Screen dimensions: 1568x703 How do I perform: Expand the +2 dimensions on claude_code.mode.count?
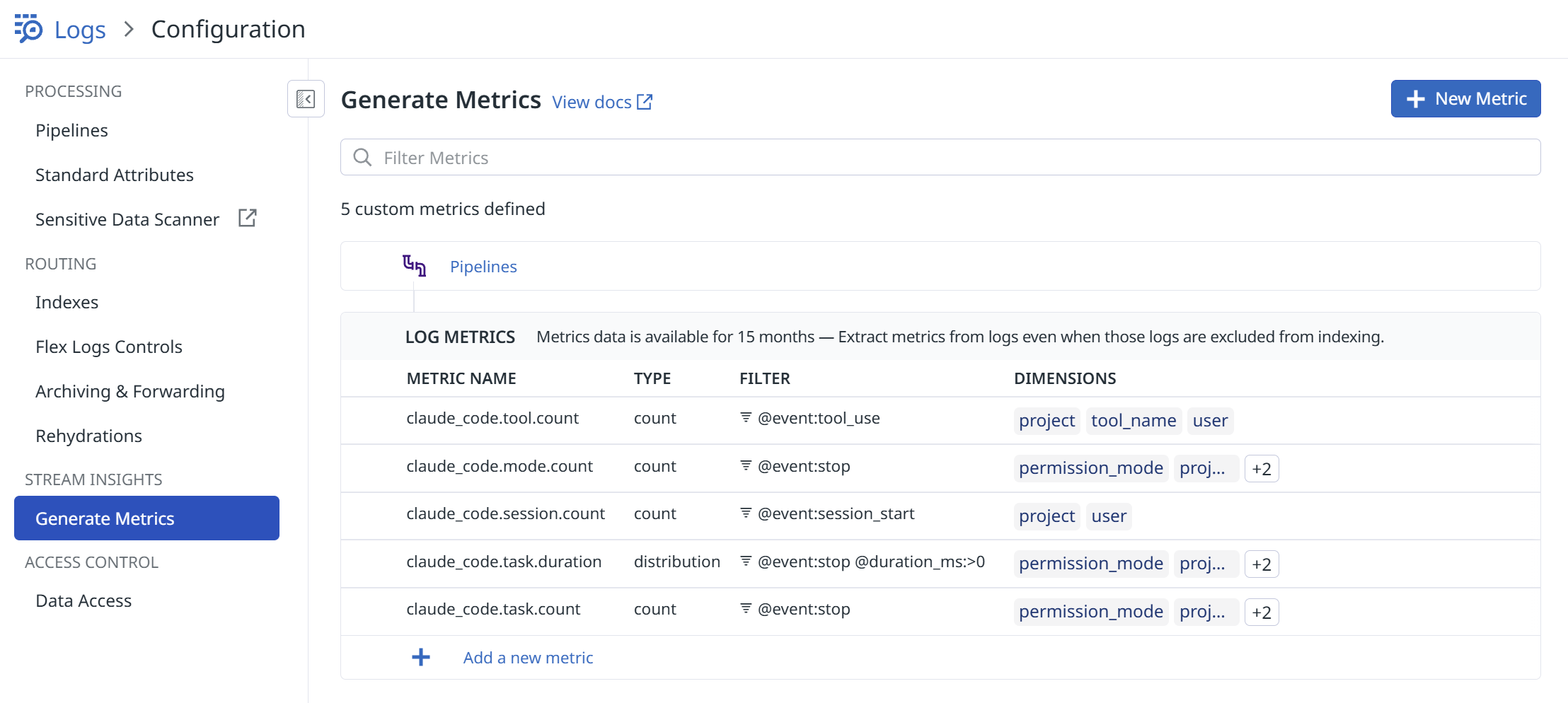pos(1262,468)
